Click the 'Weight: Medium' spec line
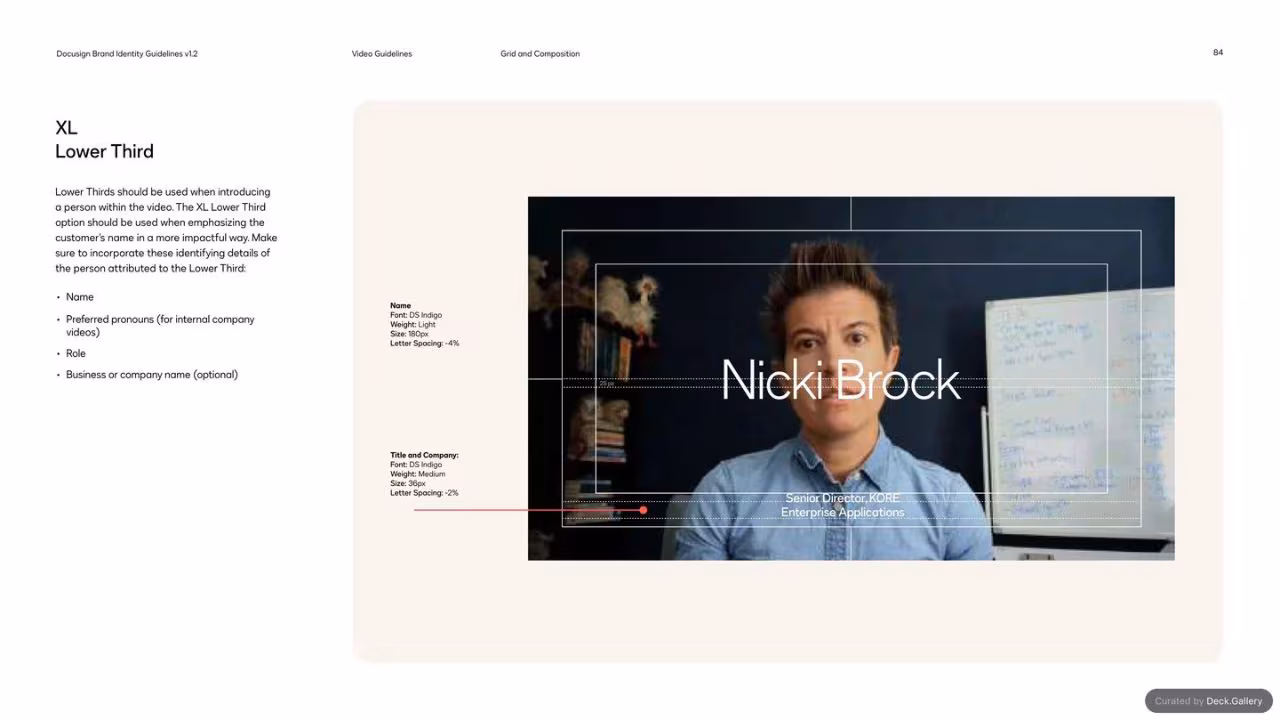 (418, 474)
